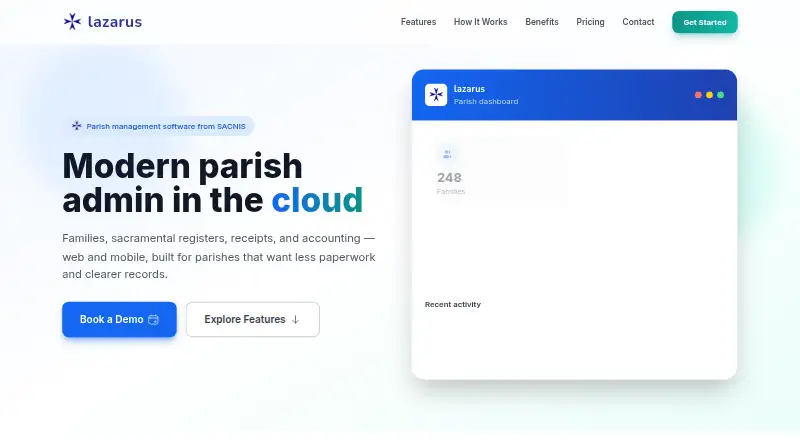800x440 pixels.
Task: Click the 248 families count
Action: 449,178
